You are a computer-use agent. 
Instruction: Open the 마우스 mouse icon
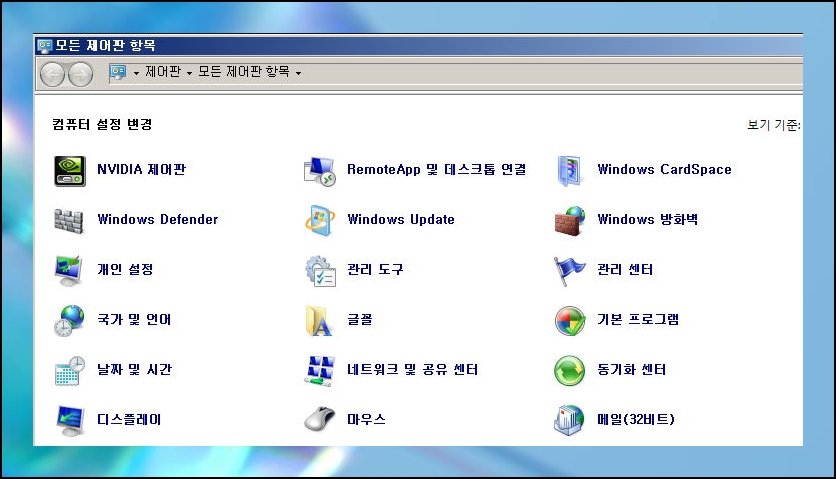[x=319, y=419]
